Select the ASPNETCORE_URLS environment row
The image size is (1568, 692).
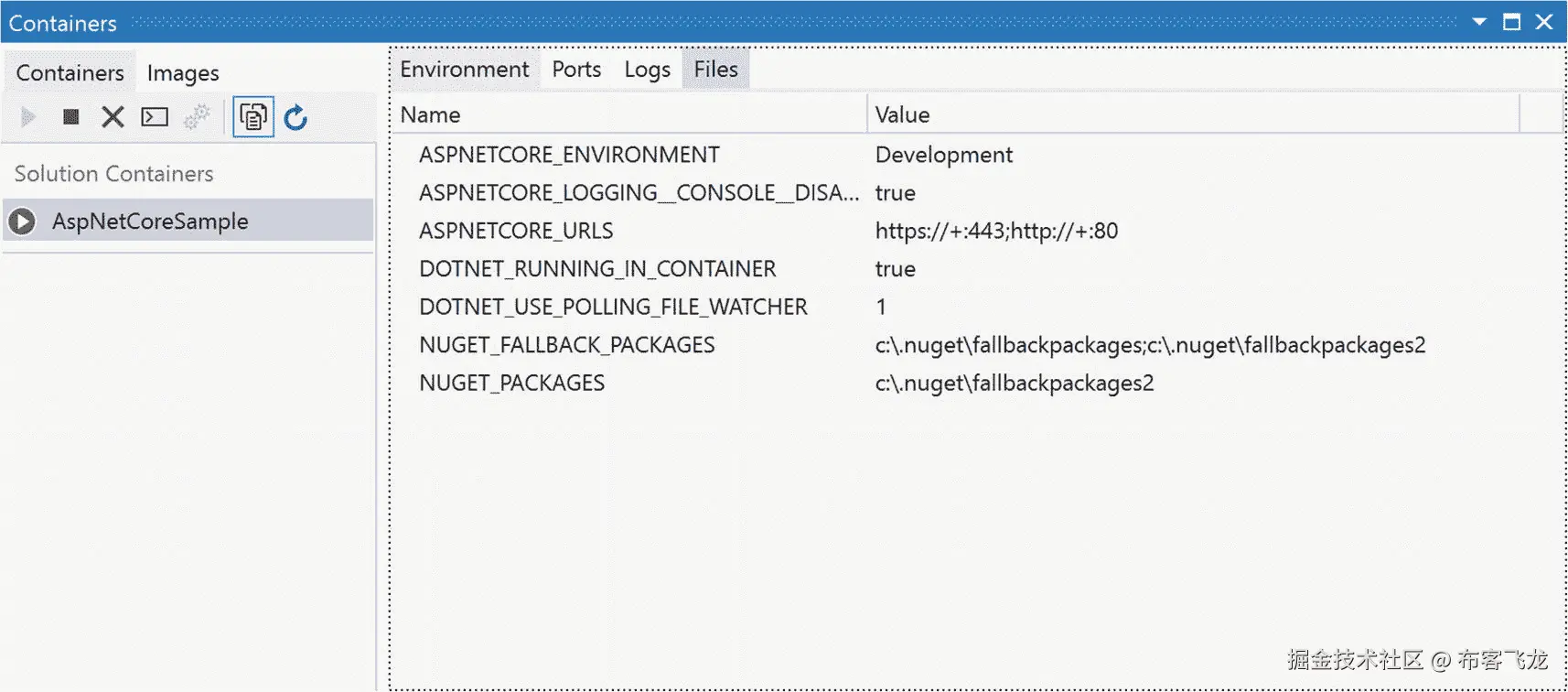point(516,231)
